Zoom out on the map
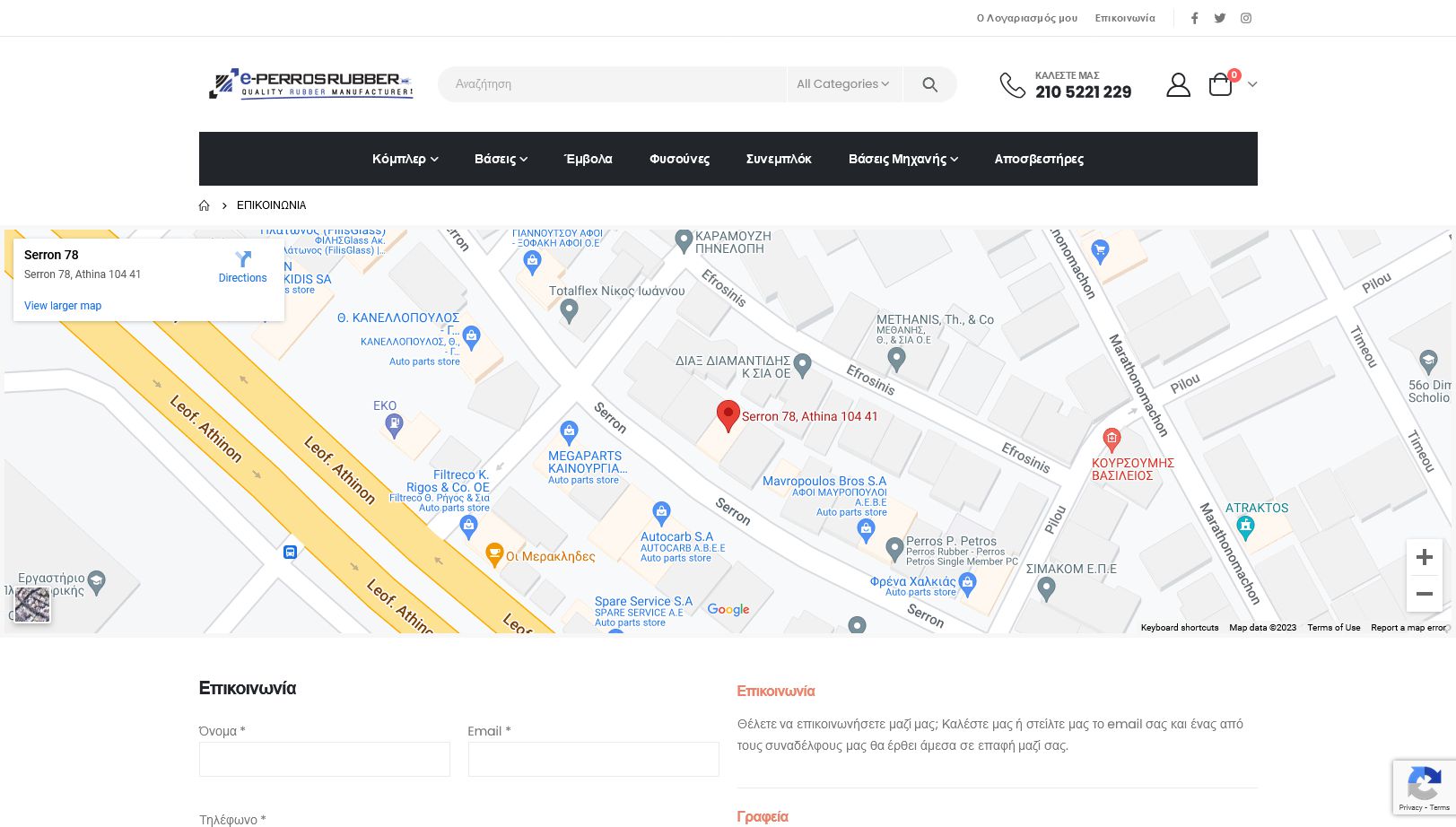 1424,594
